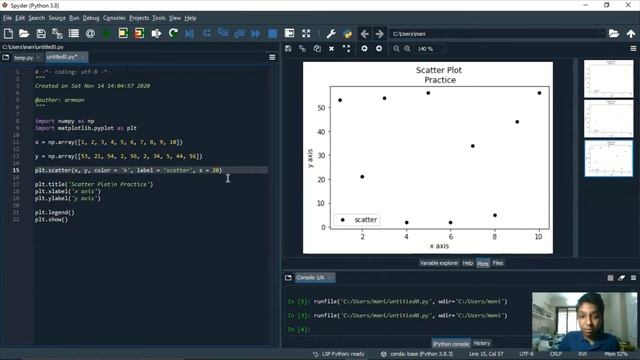Open console pane options hamburger menu
The height and width of the screenshot is (360, 640).
633,278
